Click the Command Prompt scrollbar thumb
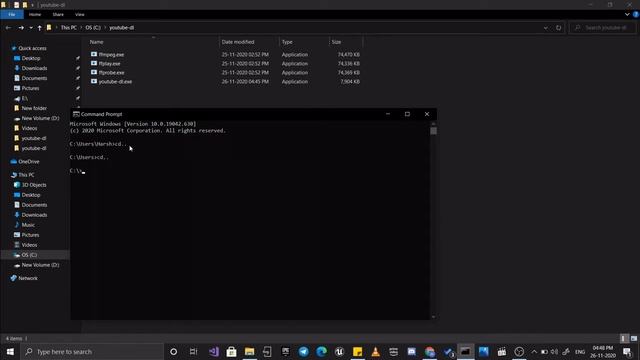The width and height of the screenshot is (640, 360). tap(433, 131)
